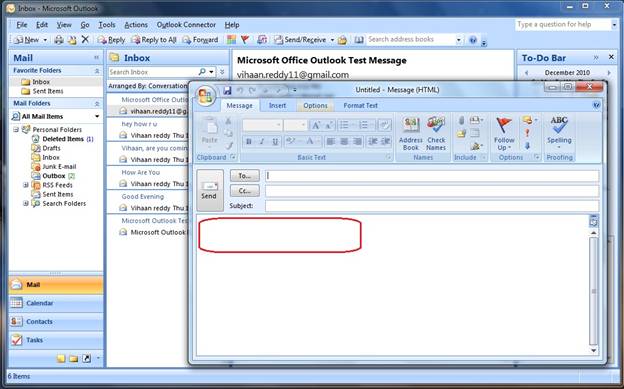Viewport: 624px width, 389px height.
Task: Center the text in Basic Text
Action: (344, 141)
